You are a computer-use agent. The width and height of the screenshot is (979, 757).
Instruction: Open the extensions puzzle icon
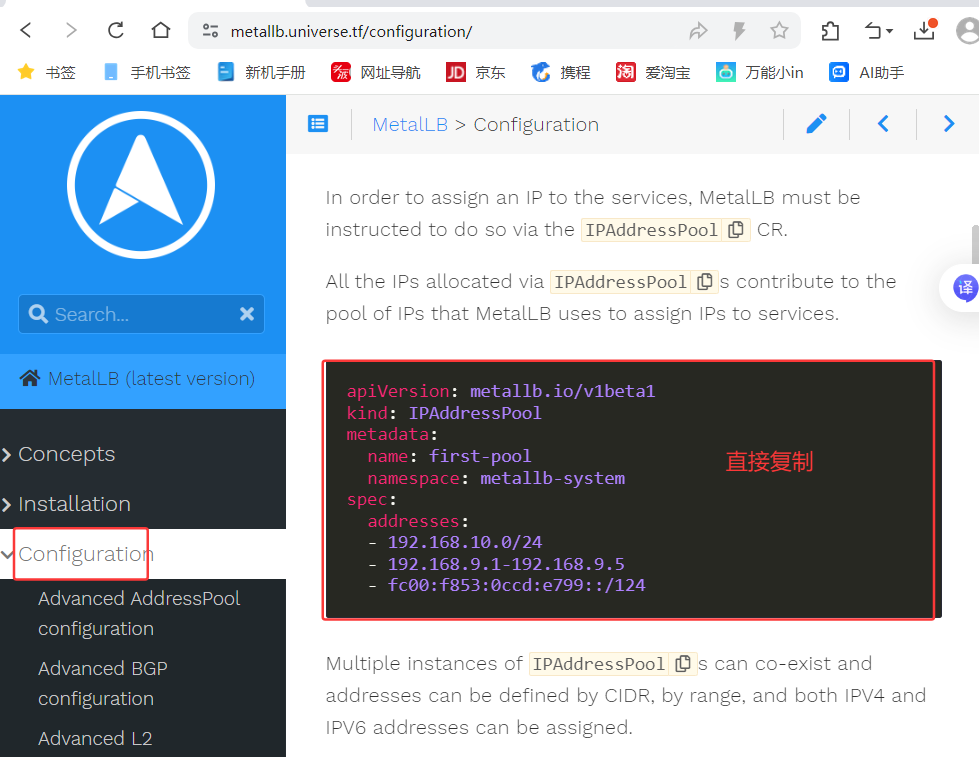(830, 31)
